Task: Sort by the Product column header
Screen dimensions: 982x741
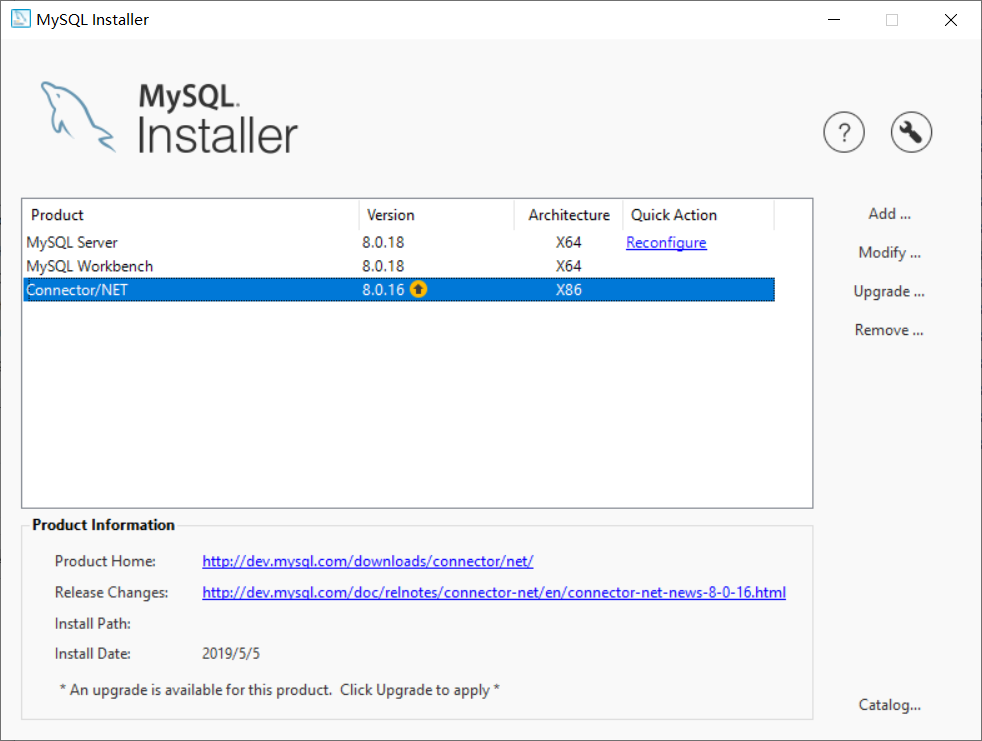Action: click(x=191, y=215)
